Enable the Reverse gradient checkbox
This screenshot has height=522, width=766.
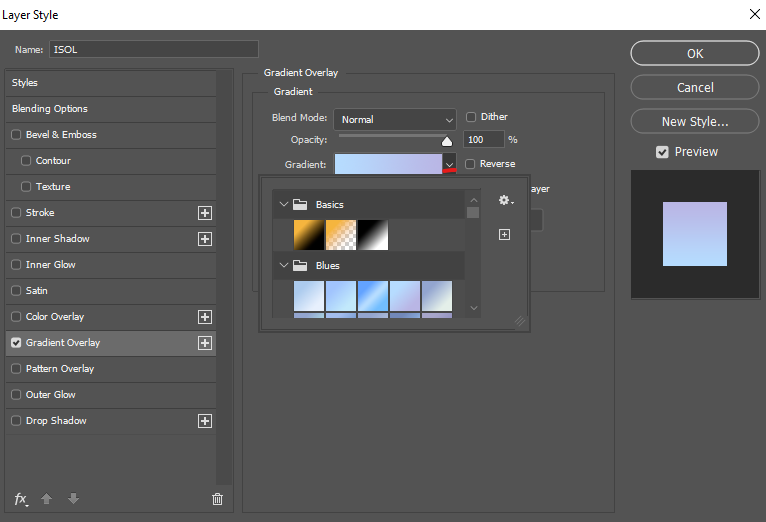pyautogui.click(x=470, y=164)
